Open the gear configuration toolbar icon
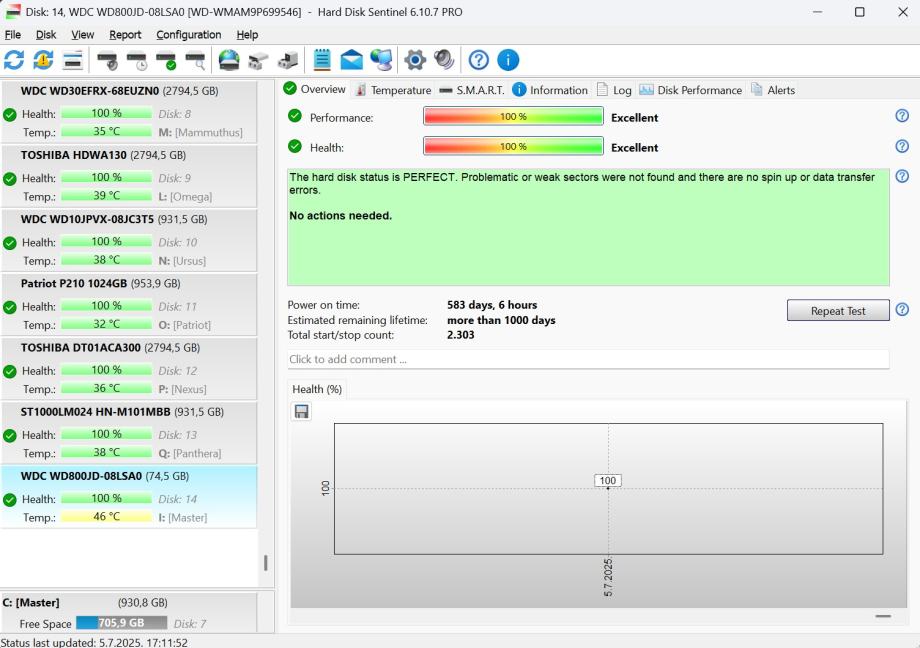Image resolution: width=920 pixels, height=648 pixels. (415, 60)
